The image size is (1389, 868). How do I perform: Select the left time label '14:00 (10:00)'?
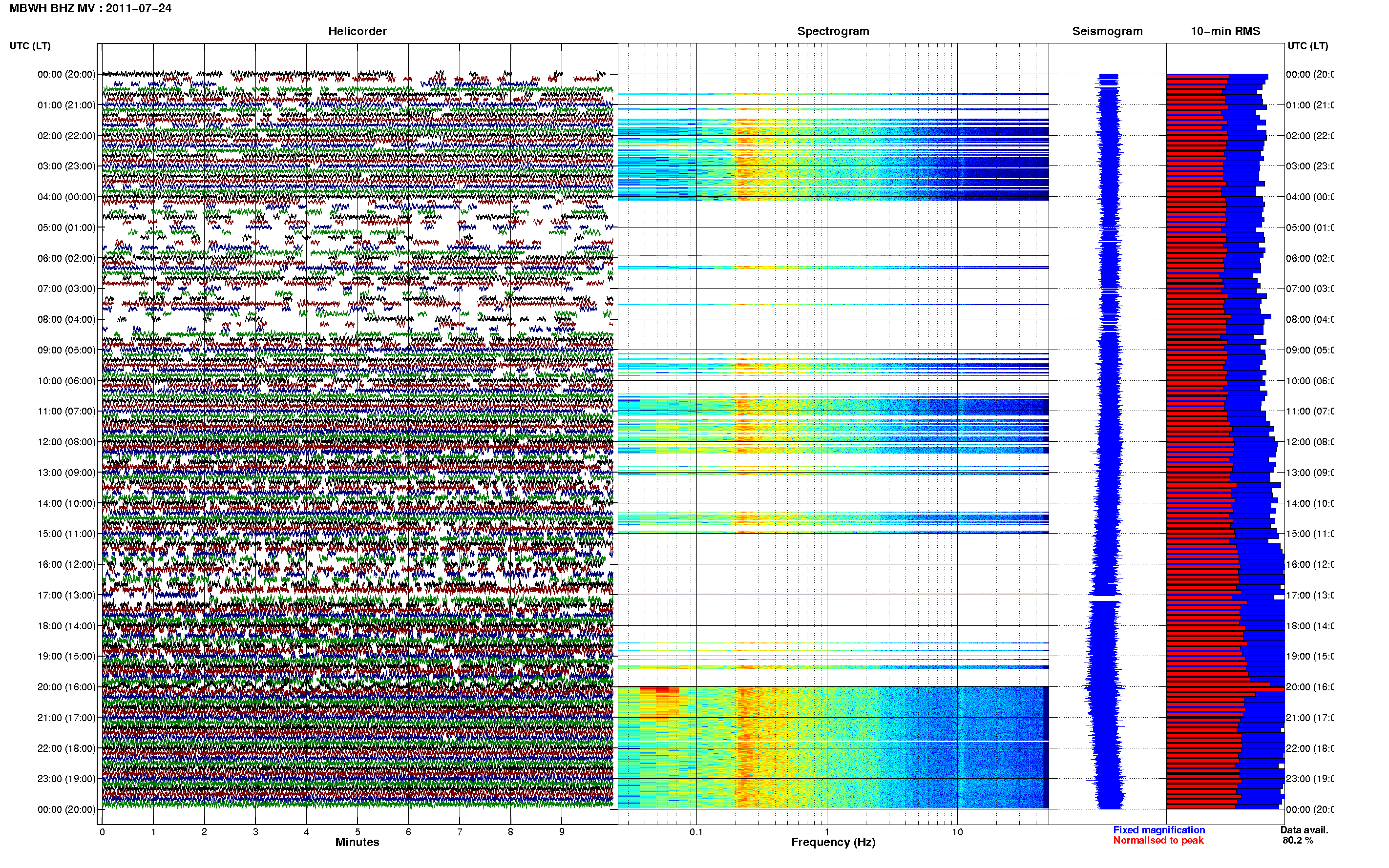tap(66, 503)
